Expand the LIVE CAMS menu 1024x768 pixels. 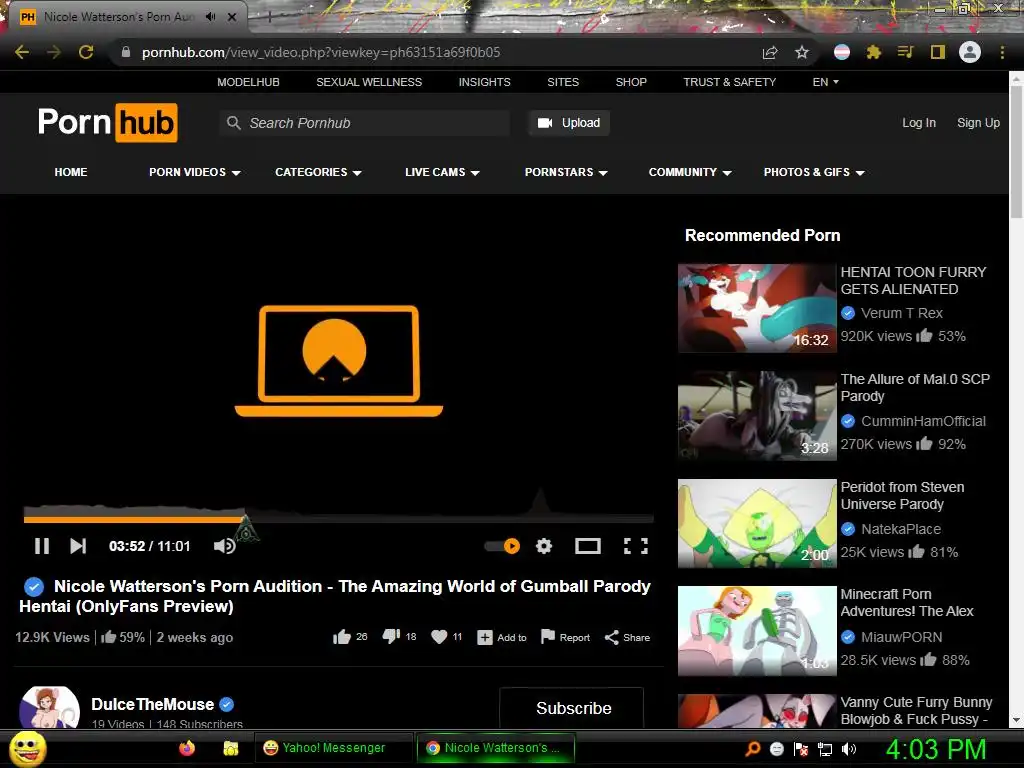(x=442, y=172)
